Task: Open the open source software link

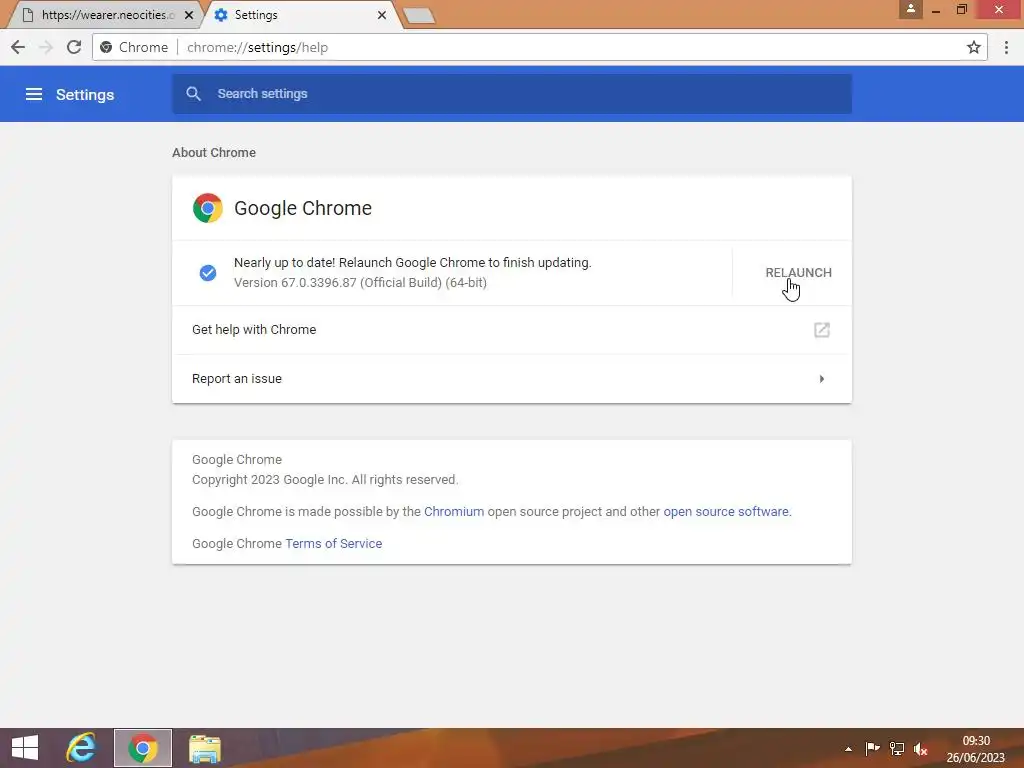Action: 726,511
